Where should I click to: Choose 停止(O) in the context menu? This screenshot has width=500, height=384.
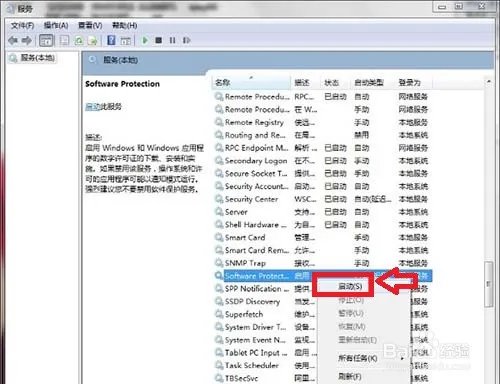pyautogui.click(x=351, y=300)
